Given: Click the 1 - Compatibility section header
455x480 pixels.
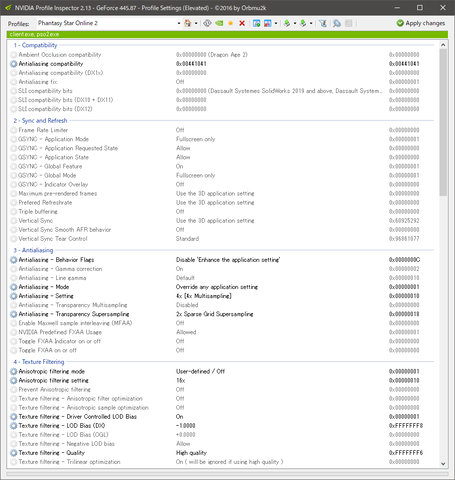Looking at the screenshot, I should pos(35,45).
